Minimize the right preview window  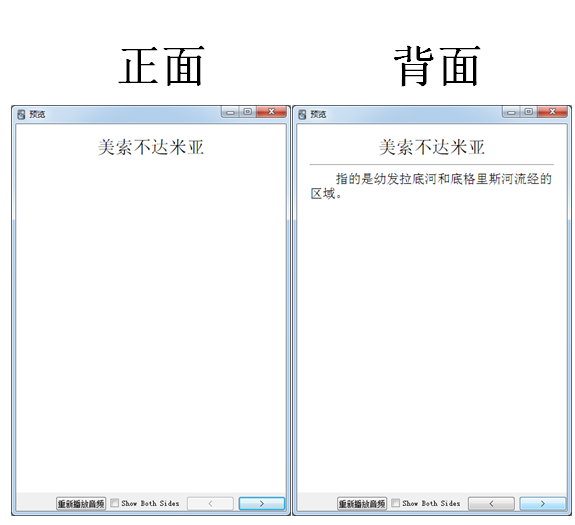click(x=511, y=112)
